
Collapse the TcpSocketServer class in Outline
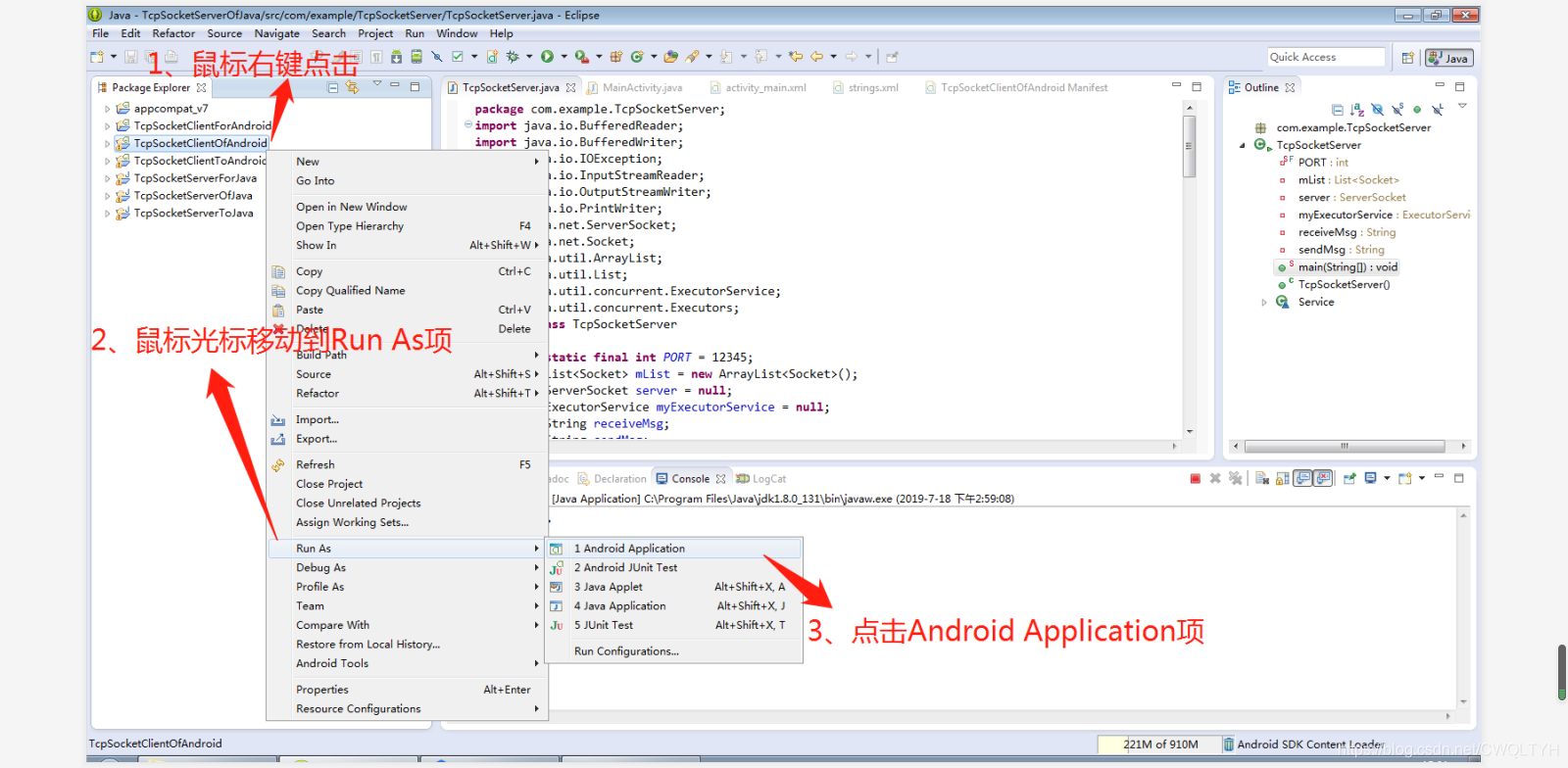click(1243, 145)
